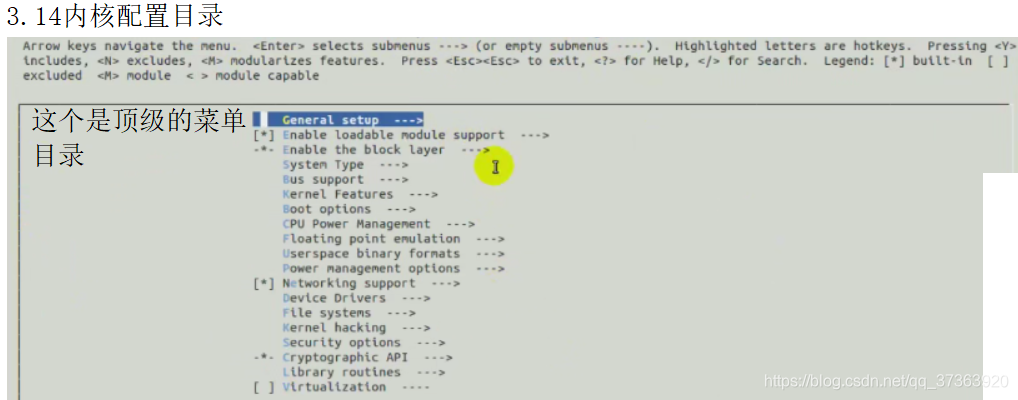Viewport: 1018px width, 400px height.
Task: Open Enable loadable module support entry
Action: 416,135
